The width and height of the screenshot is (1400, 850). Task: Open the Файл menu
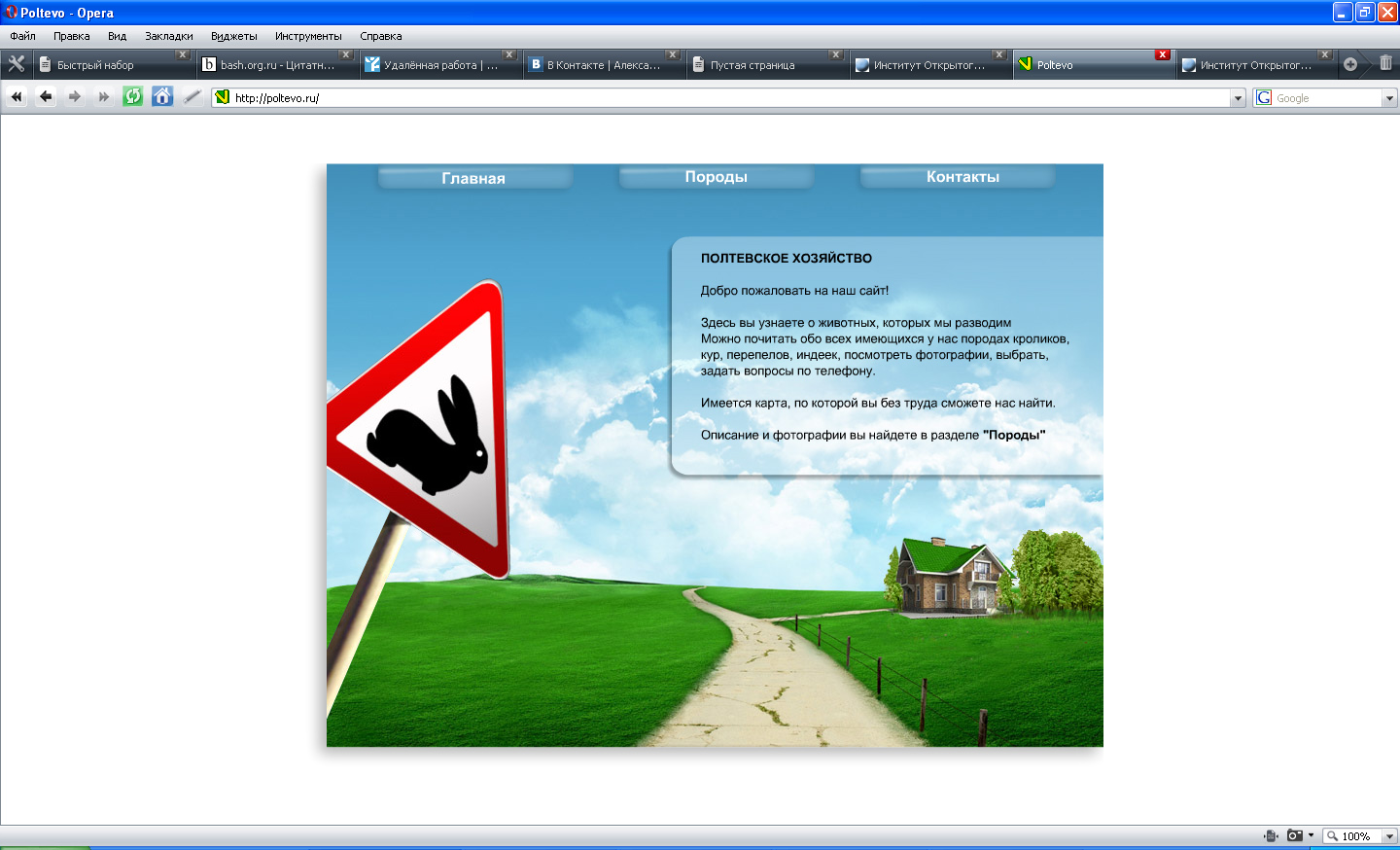click(22, 36)
